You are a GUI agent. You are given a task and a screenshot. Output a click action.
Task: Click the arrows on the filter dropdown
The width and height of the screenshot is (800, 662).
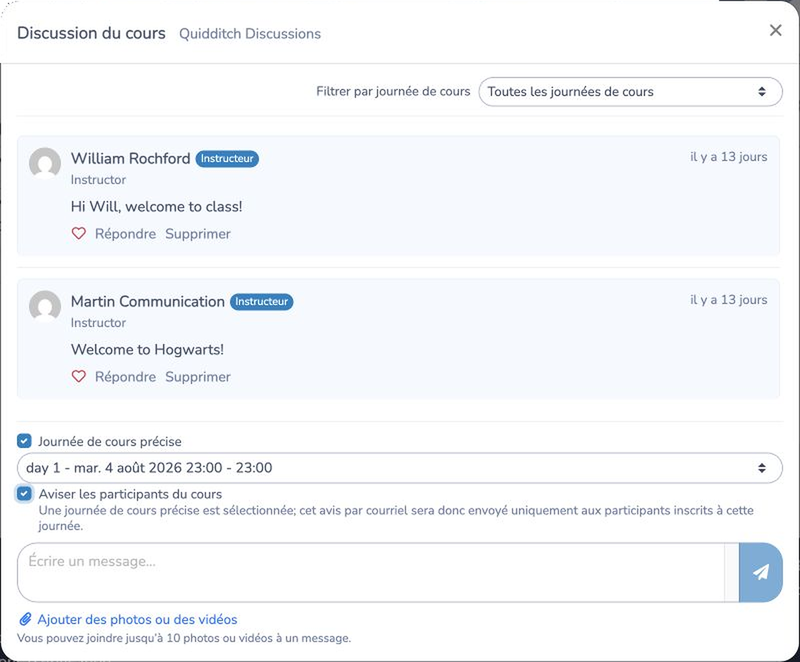tap(762, 92)
